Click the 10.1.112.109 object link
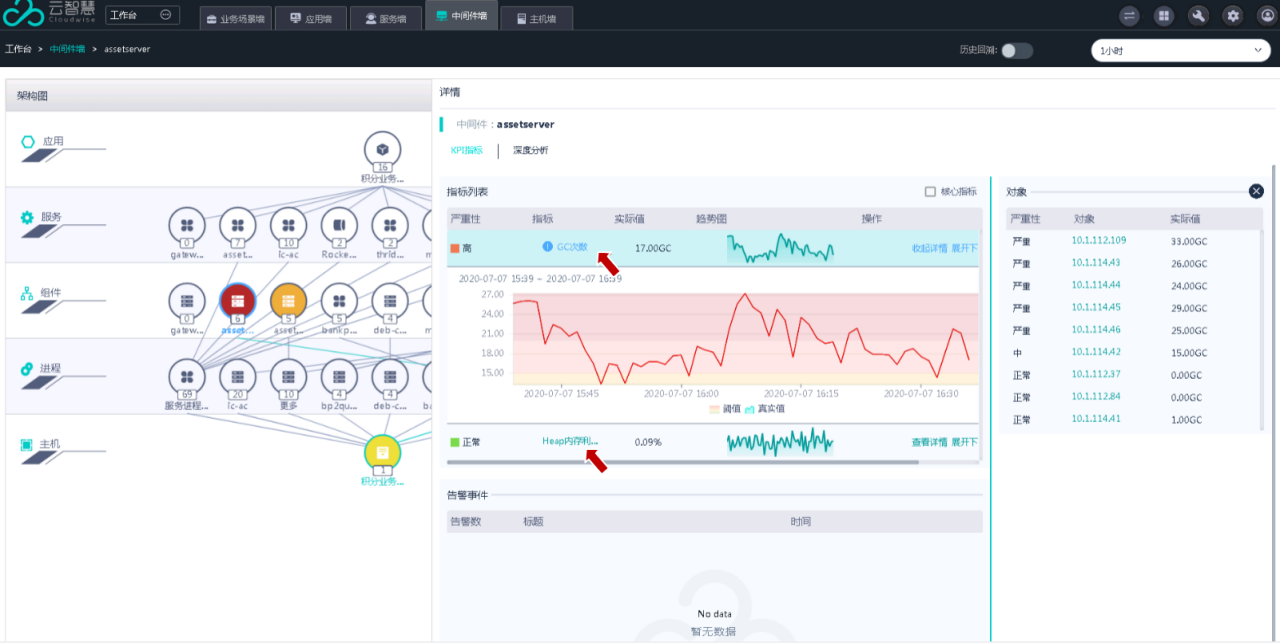Screen dimensions: 1280x643 [x=1098, y=240]
